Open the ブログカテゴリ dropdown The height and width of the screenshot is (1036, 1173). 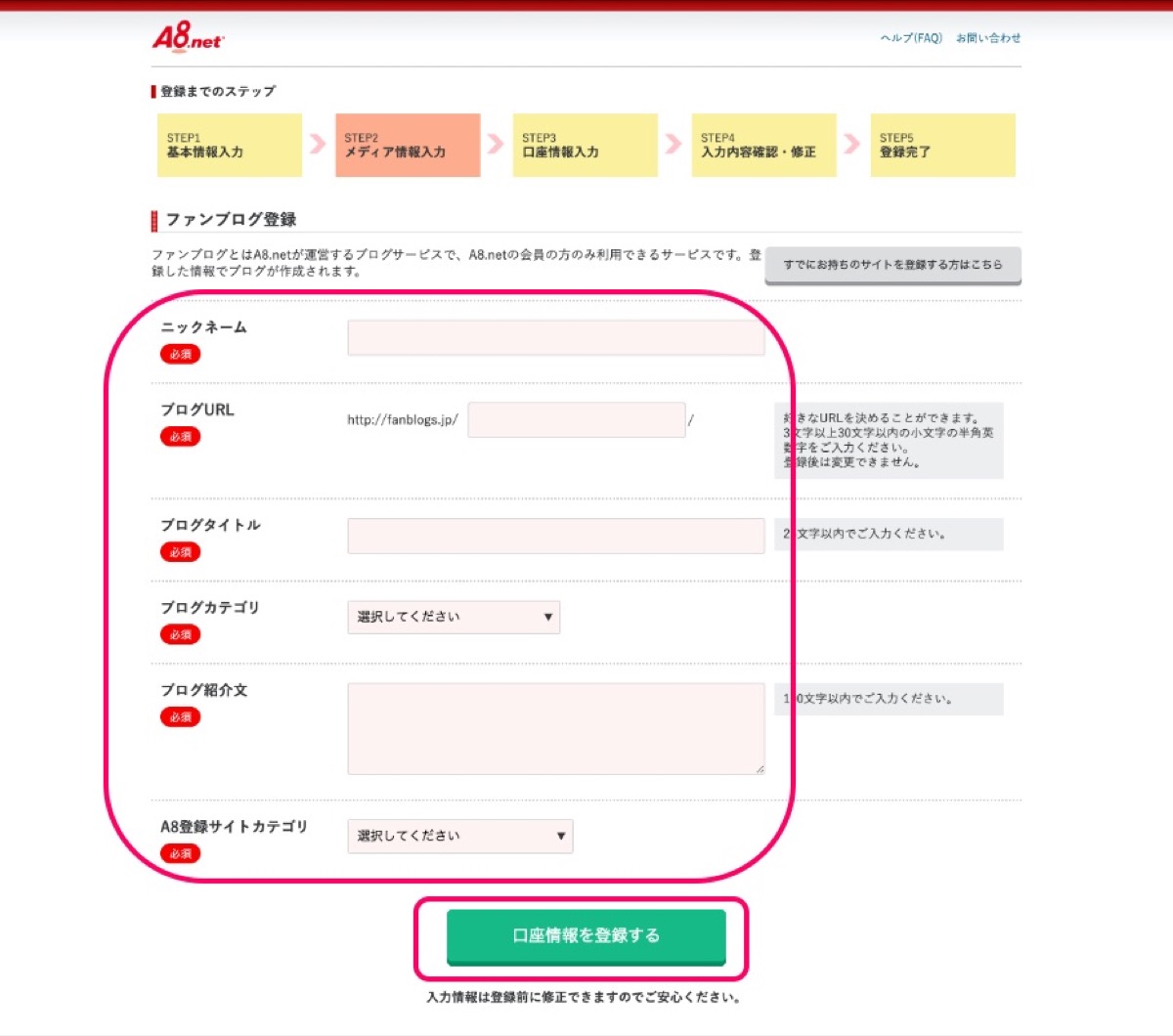click(x=454, y=617)
